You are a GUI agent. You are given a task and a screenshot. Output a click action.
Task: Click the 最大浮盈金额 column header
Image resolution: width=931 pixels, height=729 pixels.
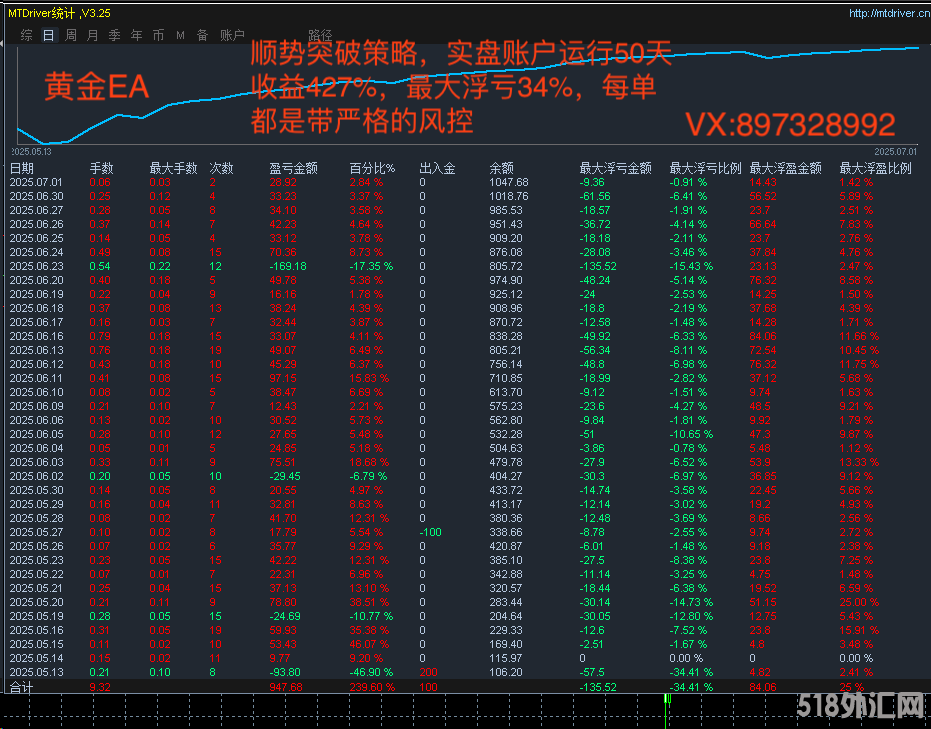click(x=786, y=169)
